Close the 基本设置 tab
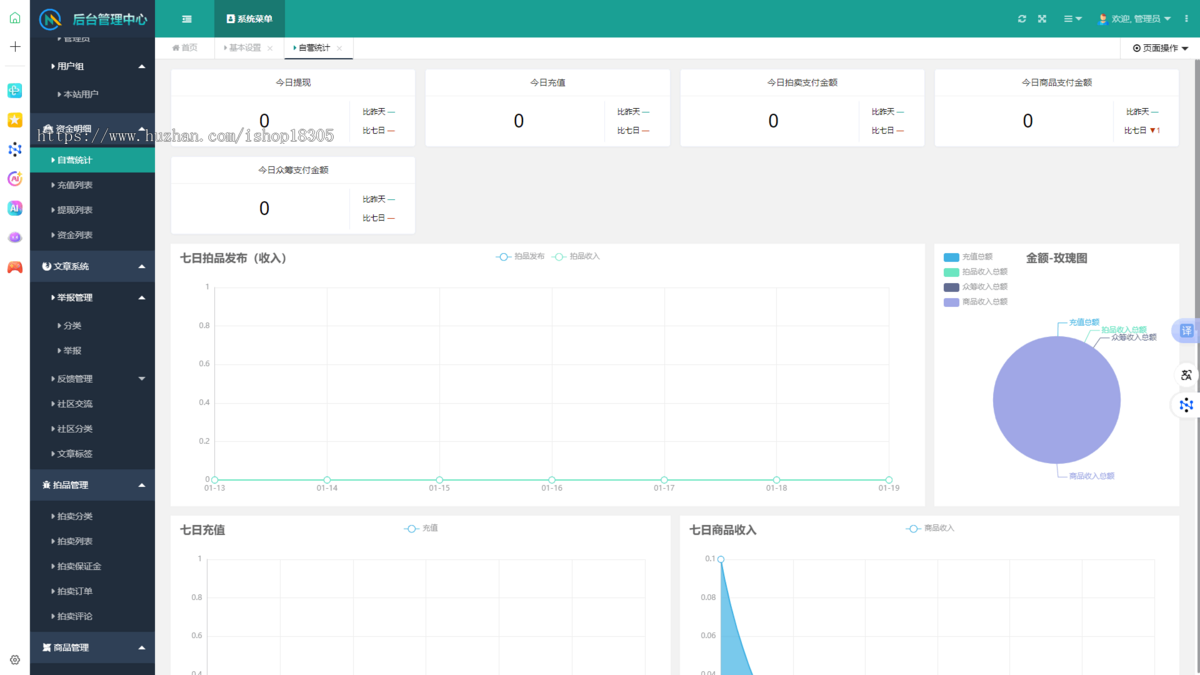Image resolution: width=1200 pixels, height=675 pixels. pos(270,48)
